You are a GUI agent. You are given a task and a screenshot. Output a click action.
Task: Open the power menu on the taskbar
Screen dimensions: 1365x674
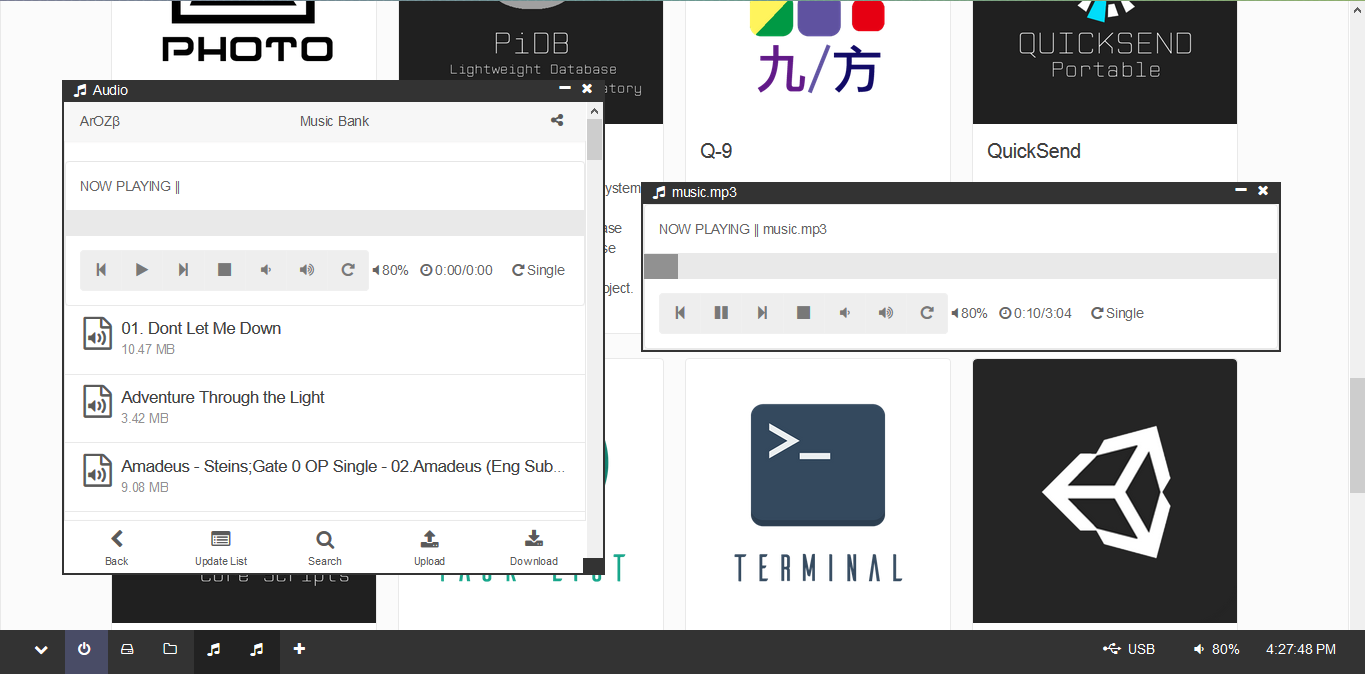click(x=85, y=650)
